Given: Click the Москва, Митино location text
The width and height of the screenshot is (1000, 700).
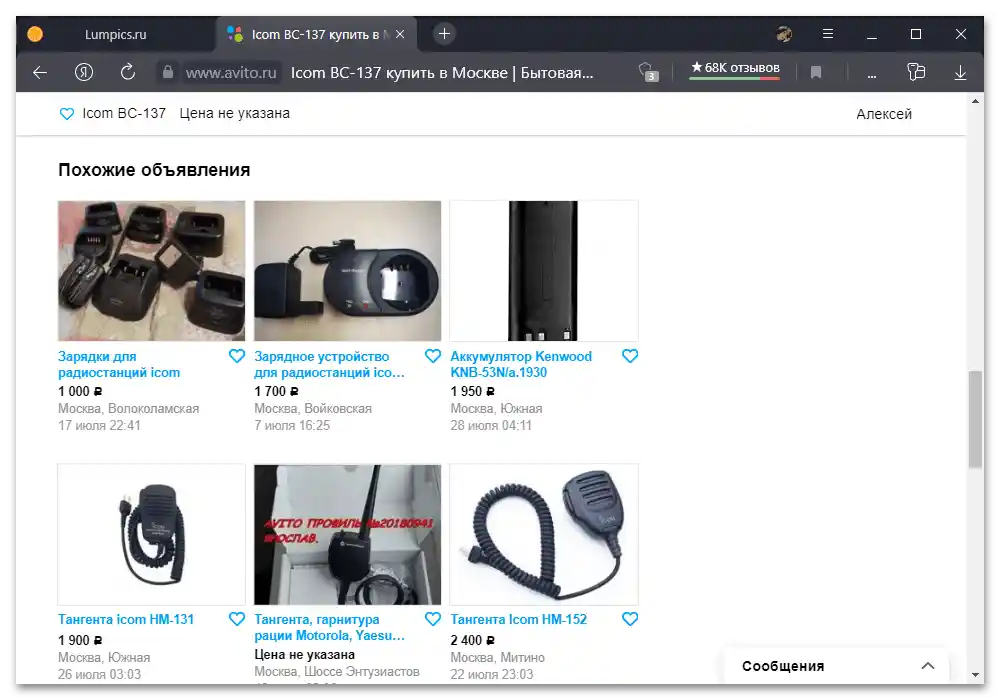Looking at the screenshot, I should click(497, 657).
